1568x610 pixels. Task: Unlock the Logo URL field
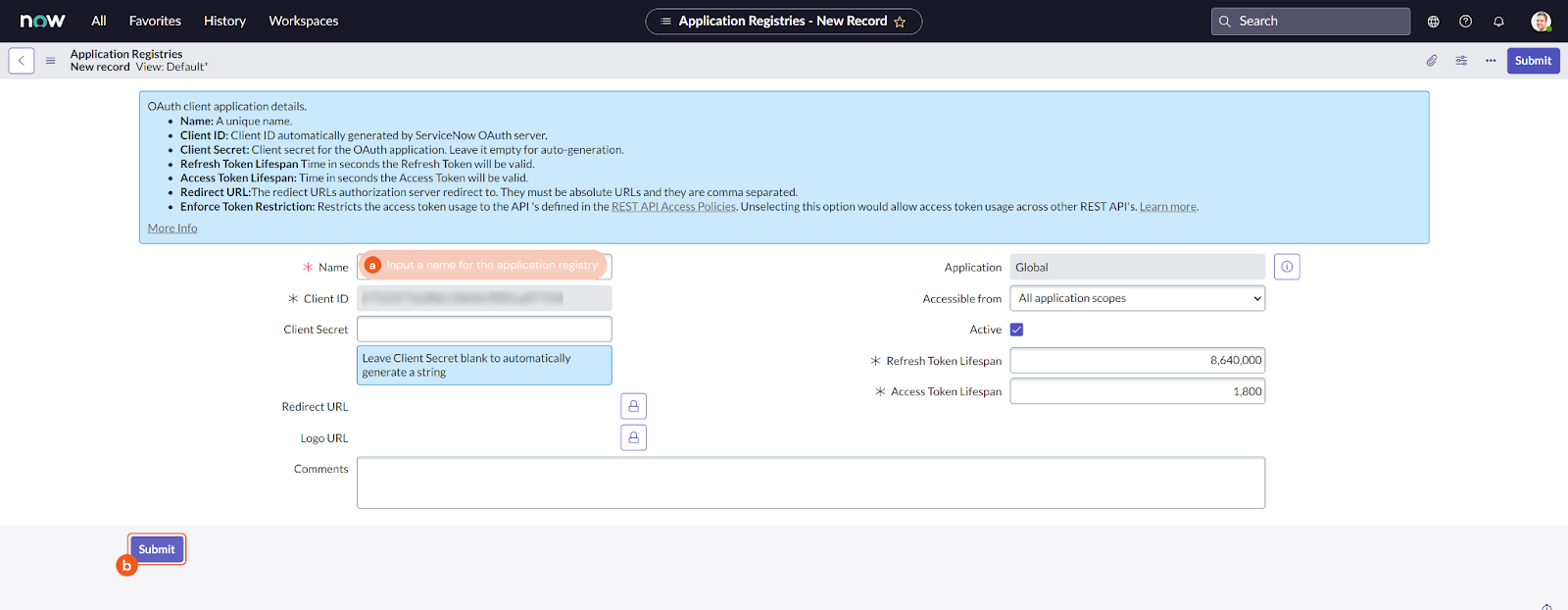tap(634, 437)
